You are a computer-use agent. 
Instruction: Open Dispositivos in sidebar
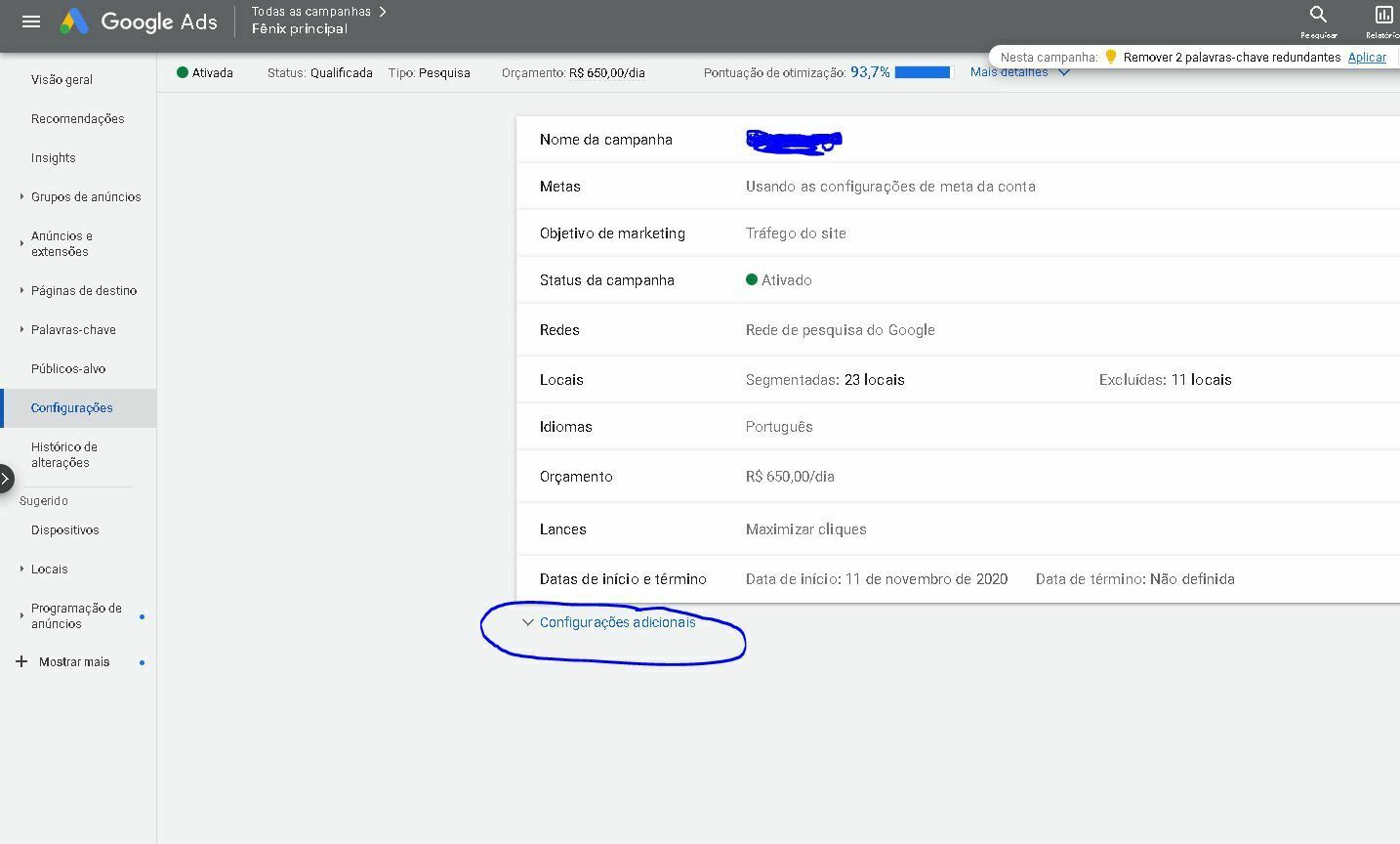click(x=65, y=529)
